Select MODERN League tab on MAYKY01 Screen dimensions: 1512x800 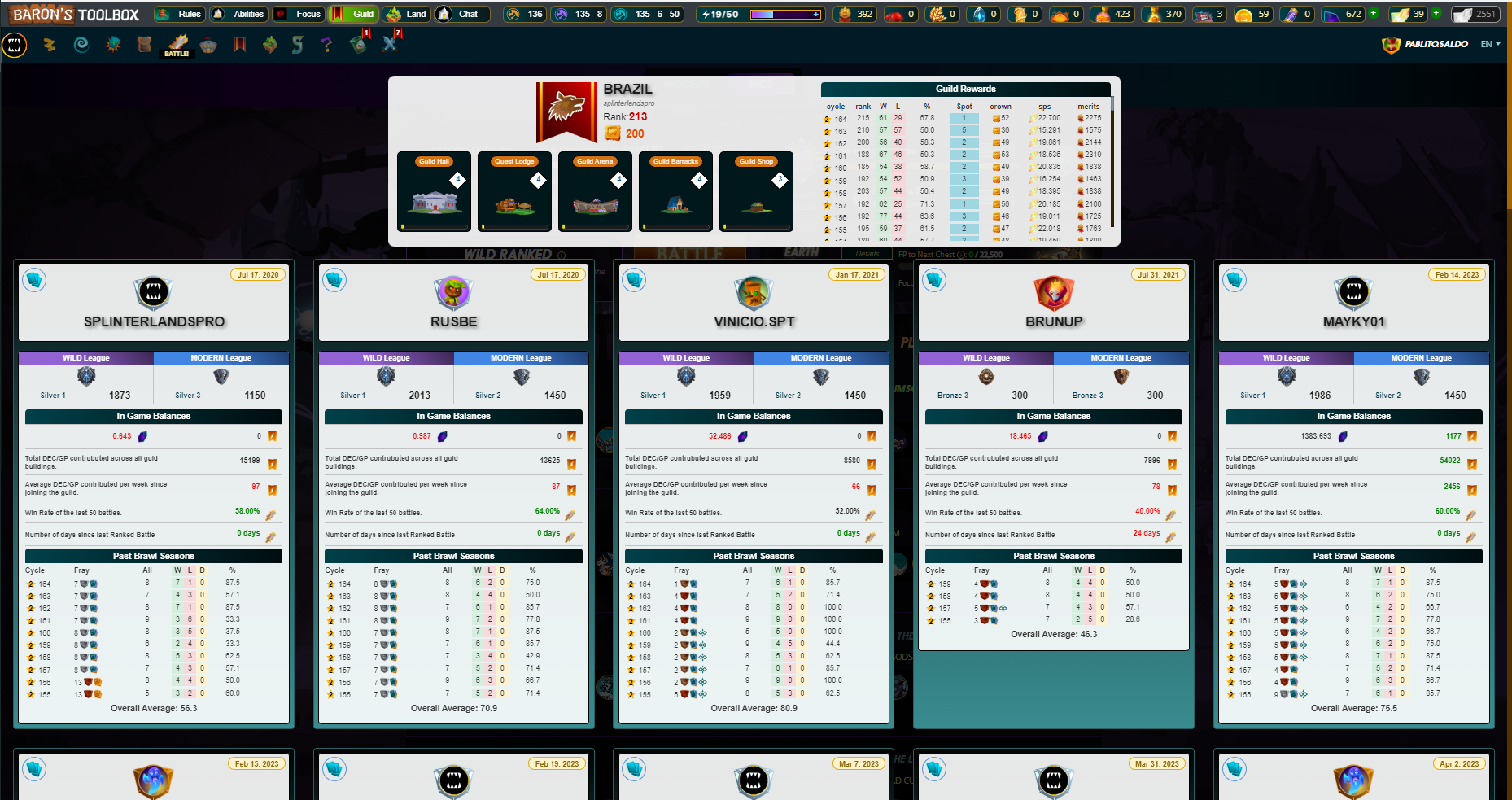(1421, 358)
